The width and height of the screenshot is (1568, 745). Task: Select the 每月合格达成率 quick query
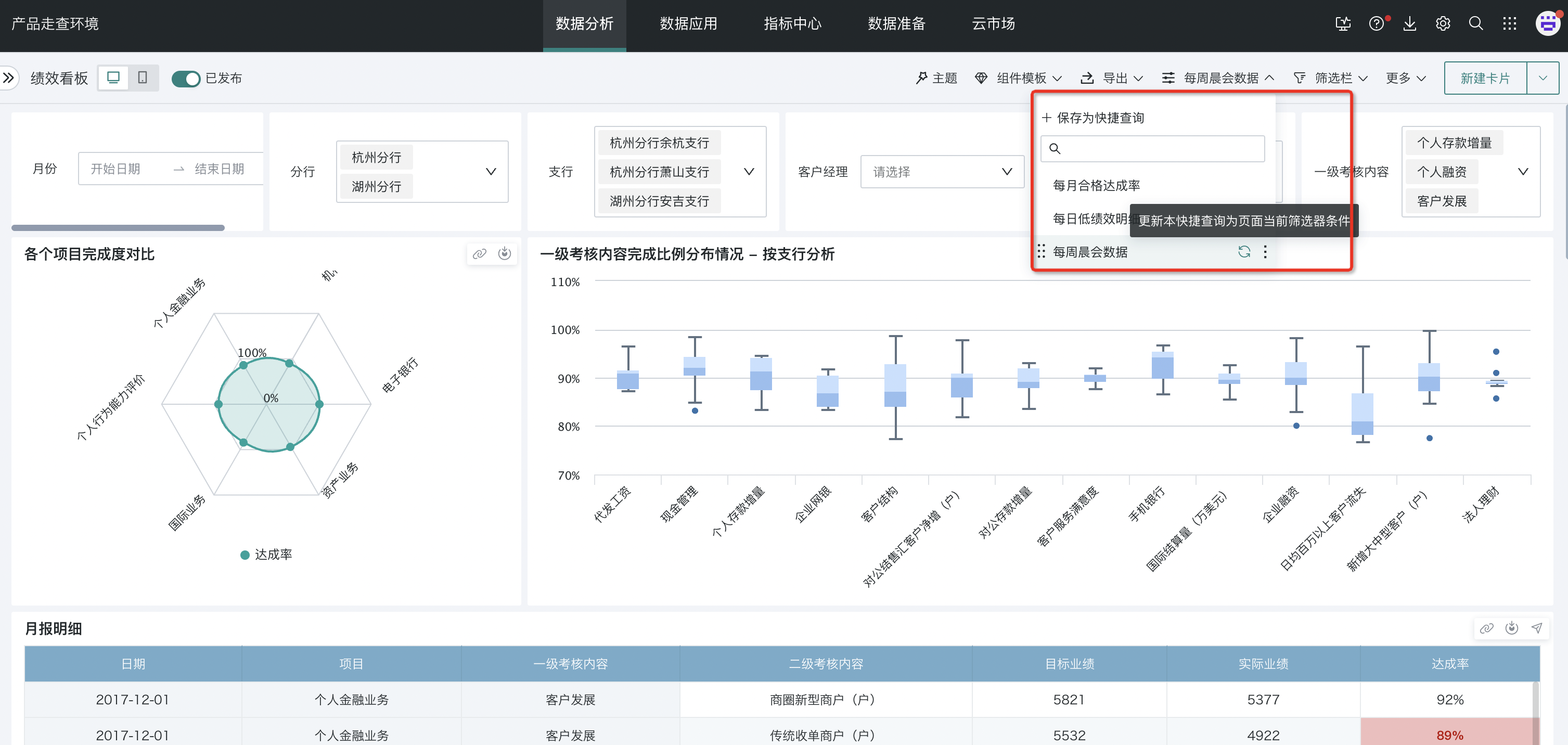coord(1096,185)
